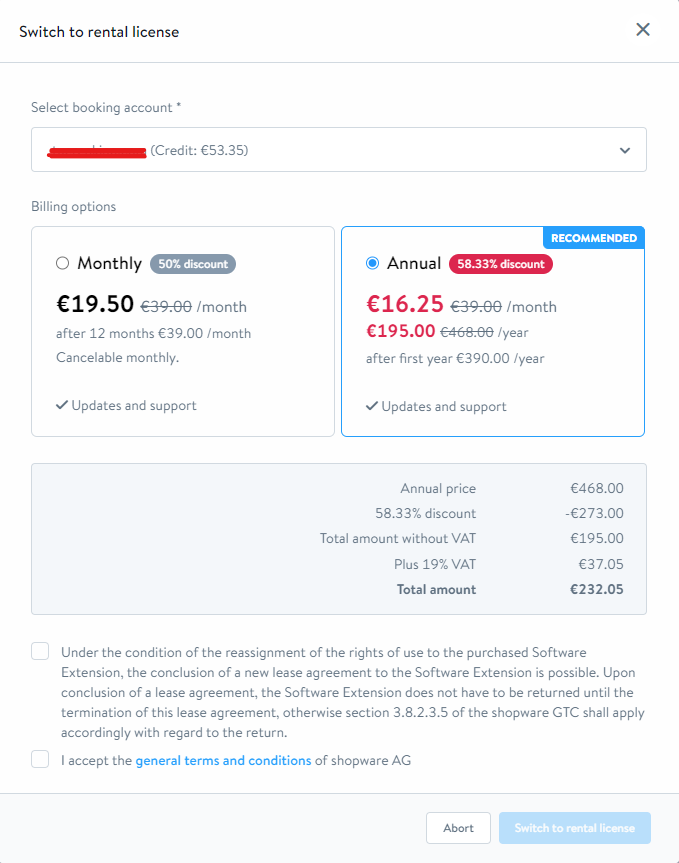The image size is (679, 863).
Task: Click the 50% discount badge
Action: 193,264
